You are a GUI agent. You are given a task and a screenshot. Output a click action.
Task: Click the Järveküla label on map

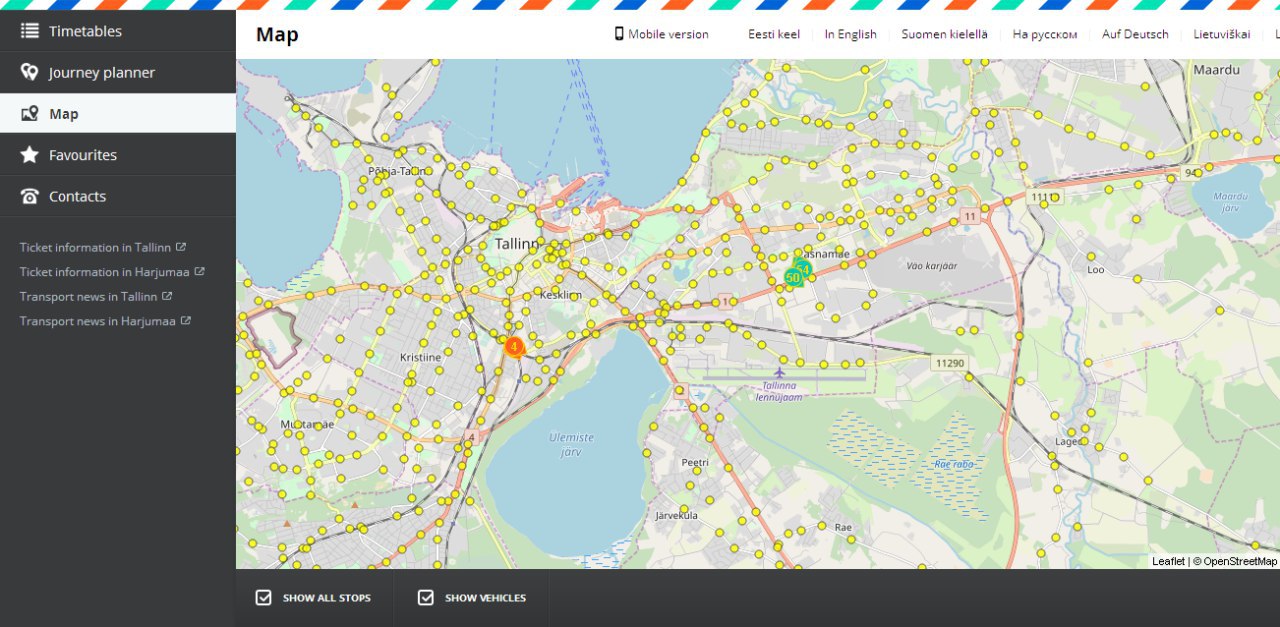click(676, 516)
